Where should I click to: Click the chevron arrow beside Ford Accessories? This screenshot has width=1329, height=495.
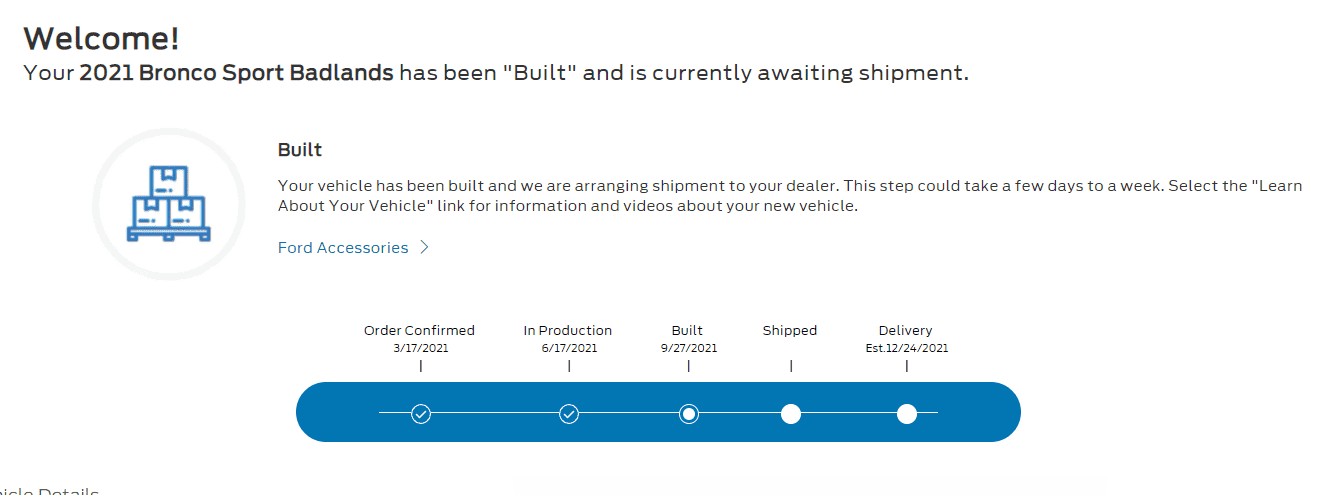424,248
